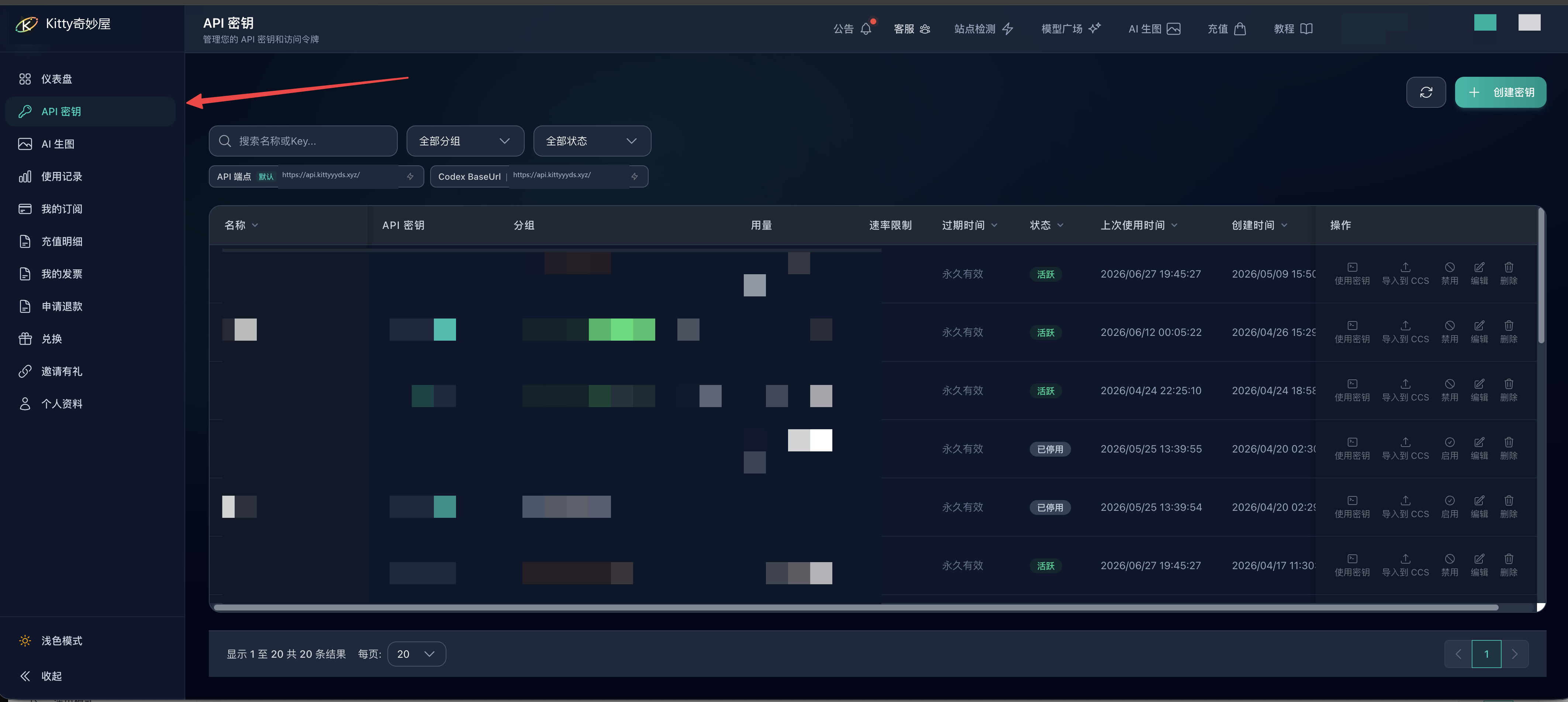Click 禁用 in 2026/04/17 row

[x=1449, y=565]
